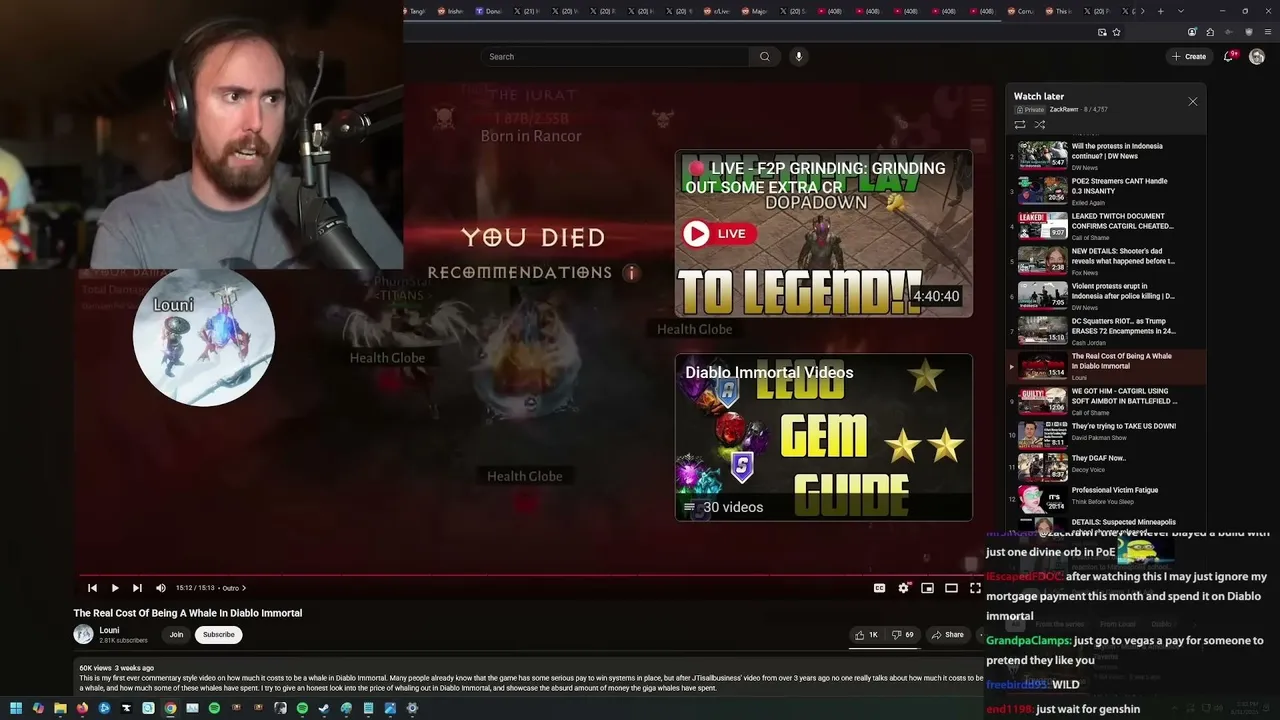Open Louni channel name link under title
Screen dimensions: 1280x720
[x=109, y=630]
